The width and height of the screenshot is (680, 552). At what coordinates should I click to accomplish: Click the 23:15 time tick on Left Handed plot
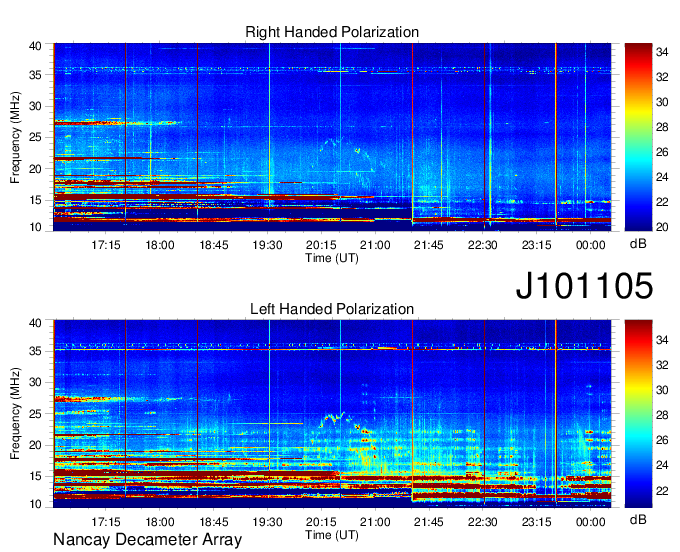(536, 522)
